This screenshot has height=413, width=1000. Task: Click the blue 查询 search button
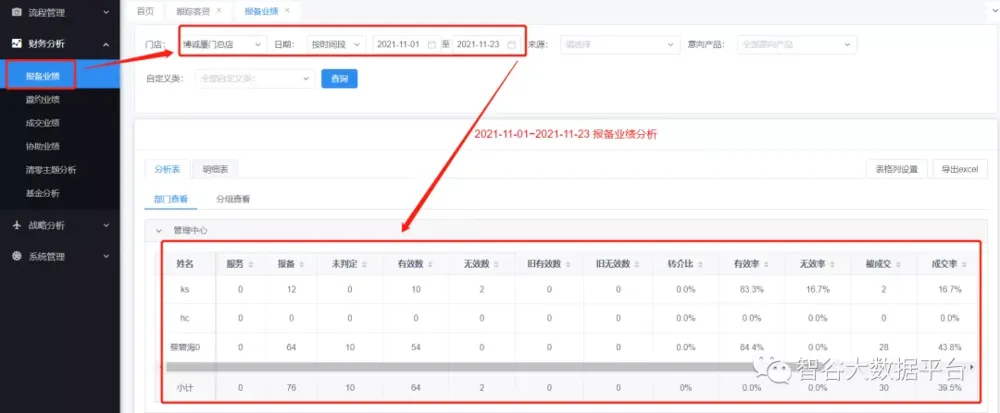click(x=339, y=78)
